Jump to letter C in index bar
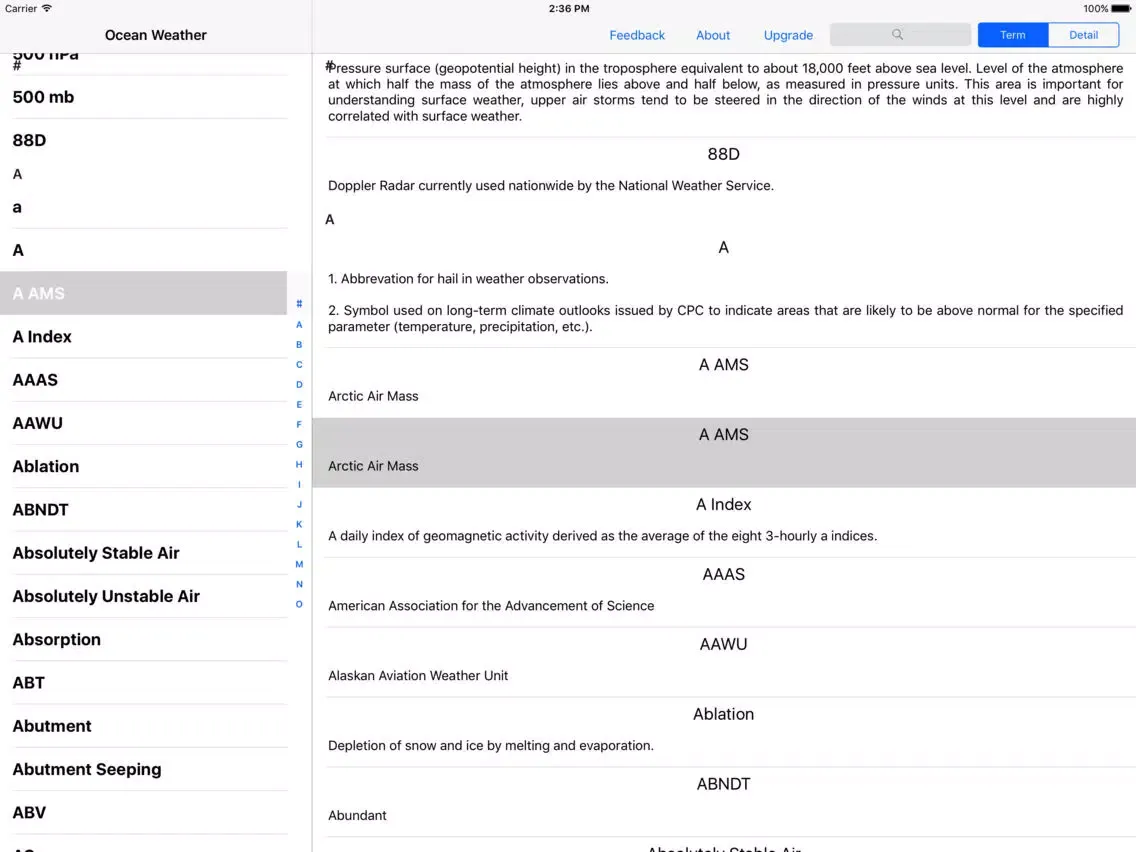 coord(299,364)
